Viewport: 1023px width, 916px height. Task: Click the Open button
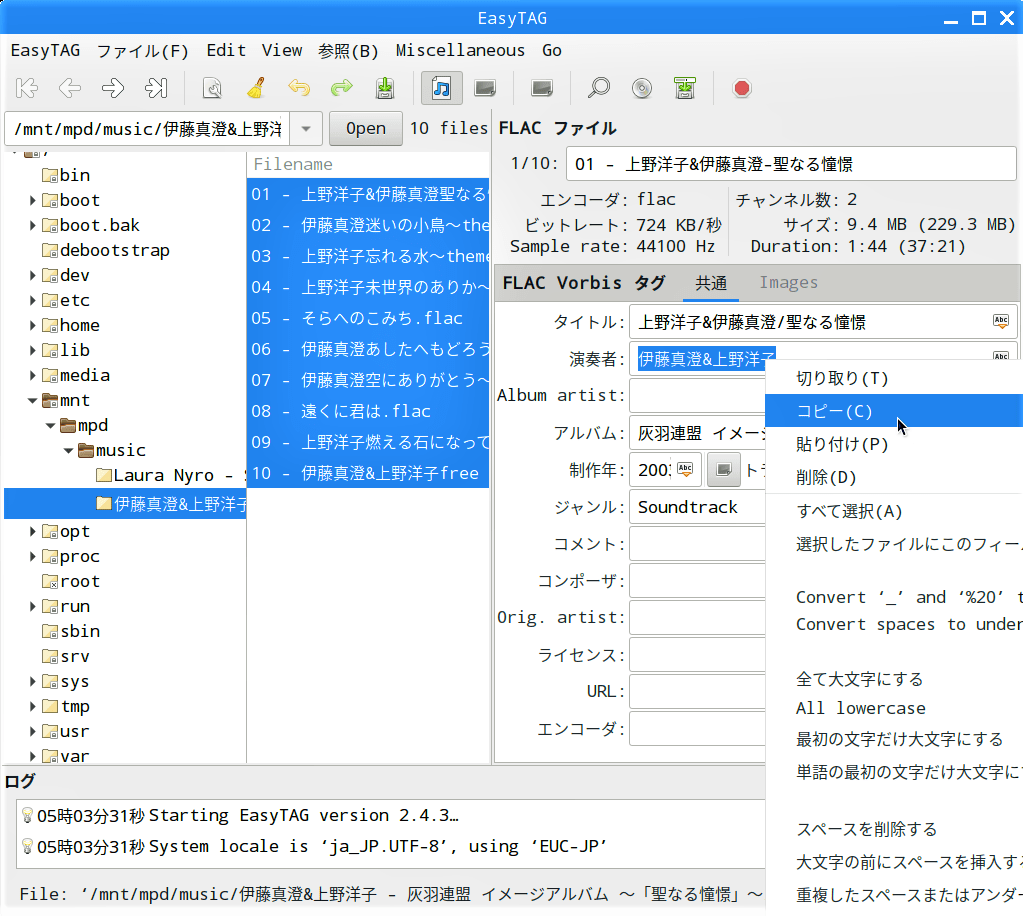click(x=365, y=129)
